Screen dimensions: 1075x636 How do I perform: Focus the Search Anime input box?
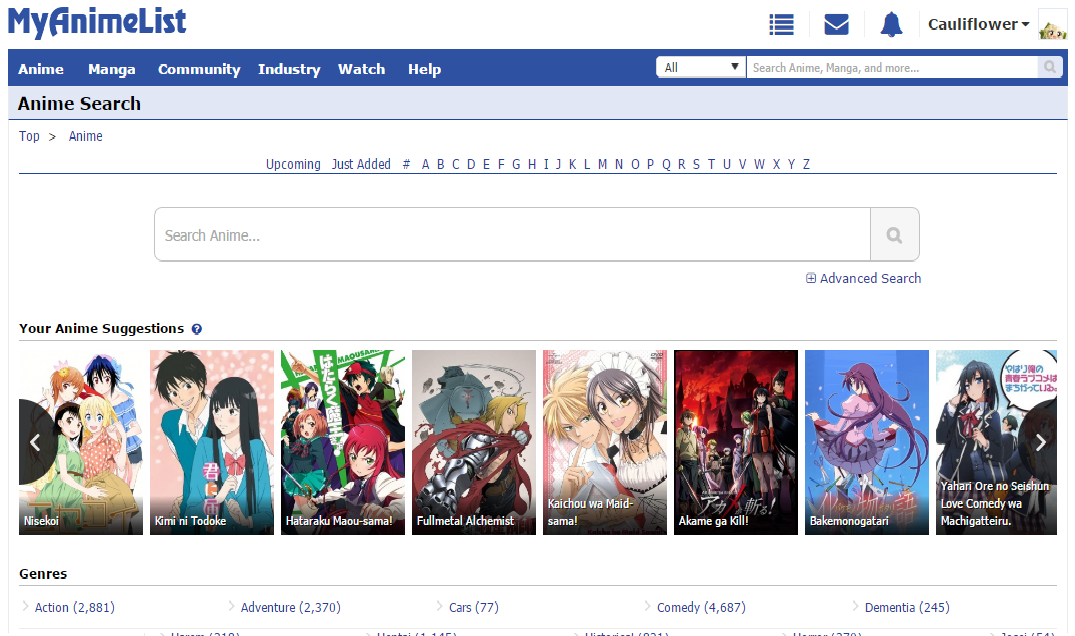tap(513, 235)
